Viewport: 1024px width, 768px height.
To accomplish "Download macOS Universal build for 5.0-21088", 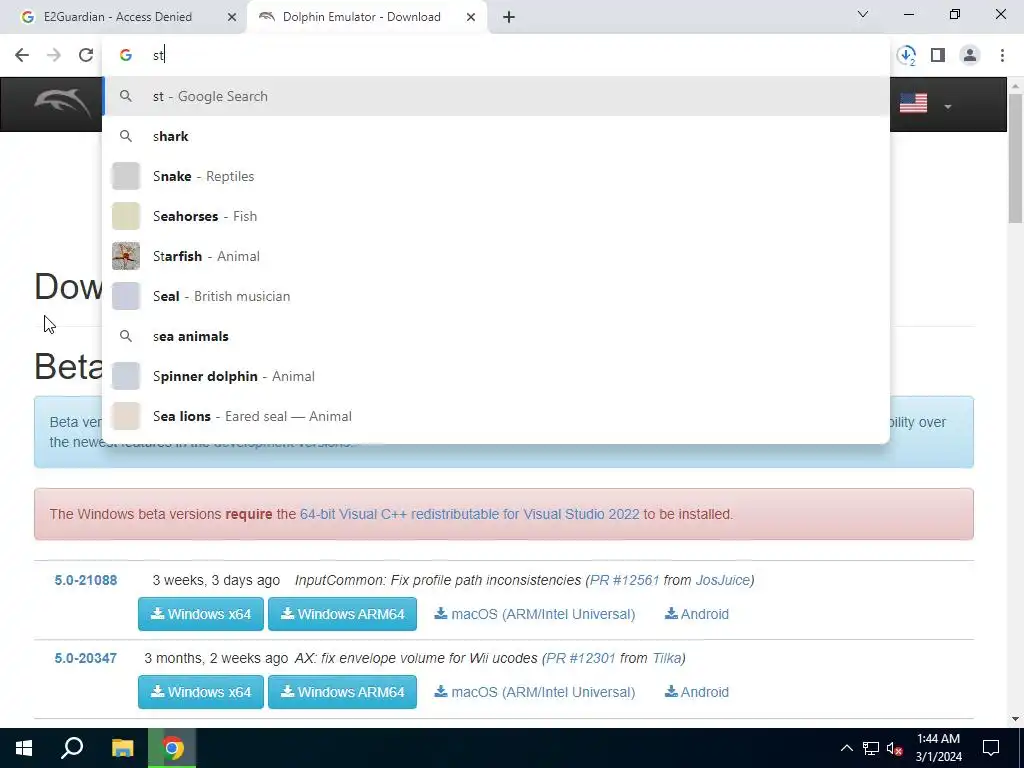I will (535, 614).
